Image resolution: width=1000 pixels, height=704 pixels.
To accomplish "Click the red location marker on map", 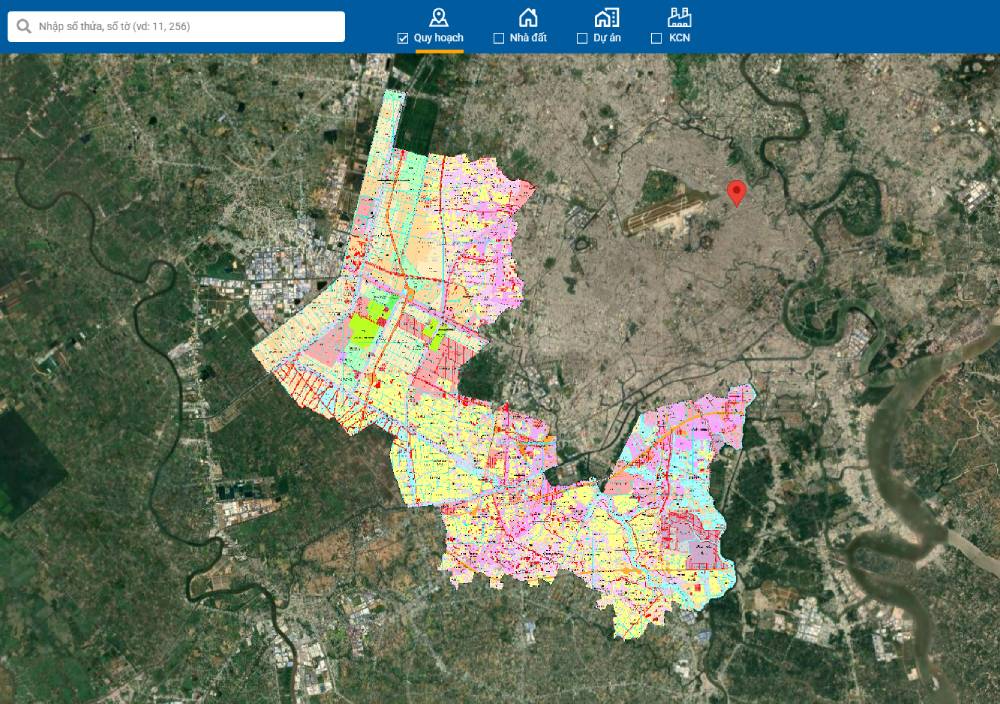I will (737, 193).
